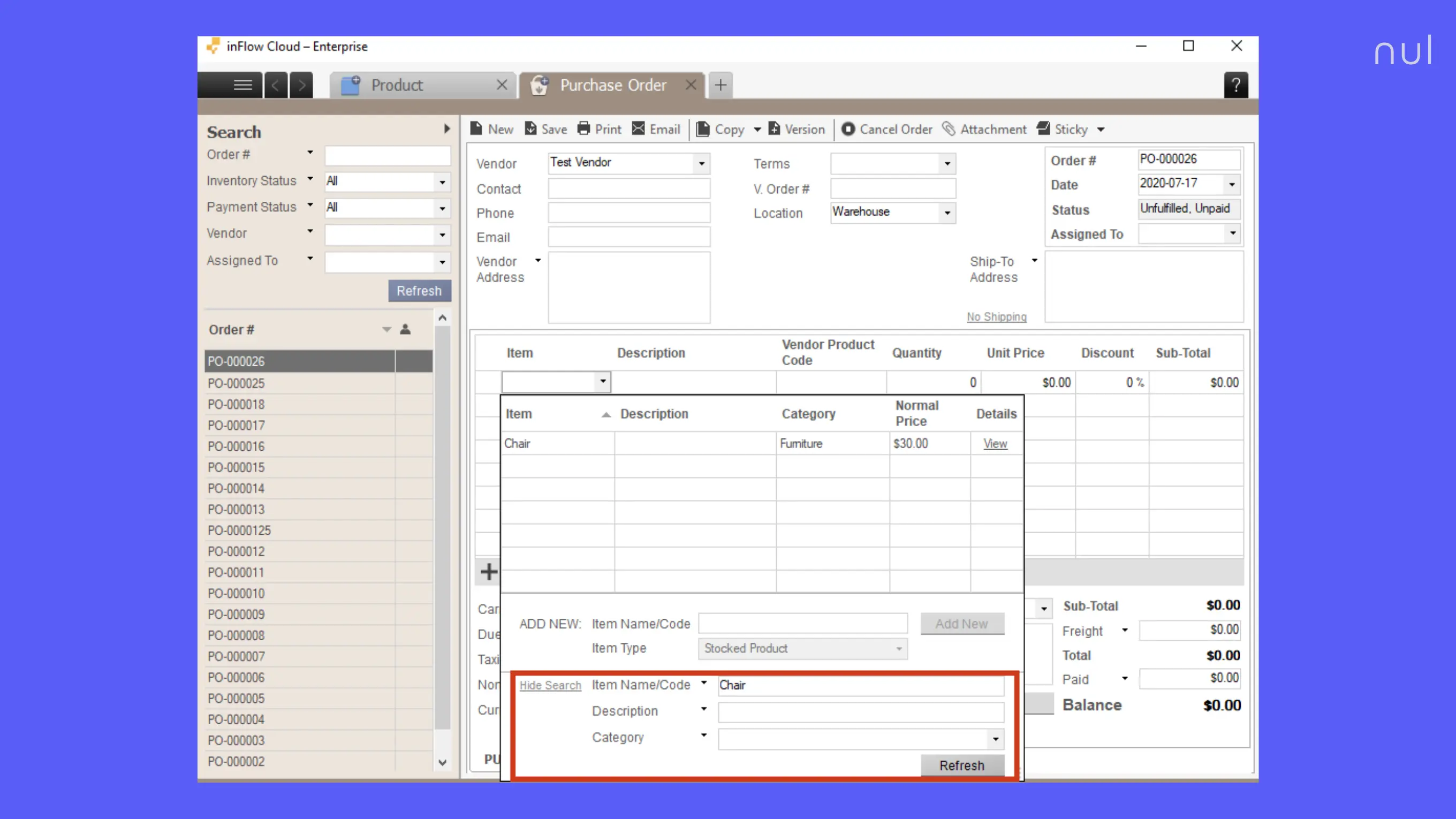Sort the Order # list descending arrow
Viewport: 1456px width, 819px height.
386,330
